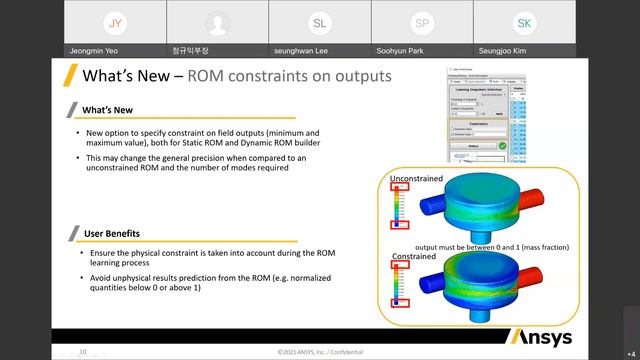Click the ROM builder screenshot image on slide
Viewport: 640px width, 360px height.
pos(487,116)
